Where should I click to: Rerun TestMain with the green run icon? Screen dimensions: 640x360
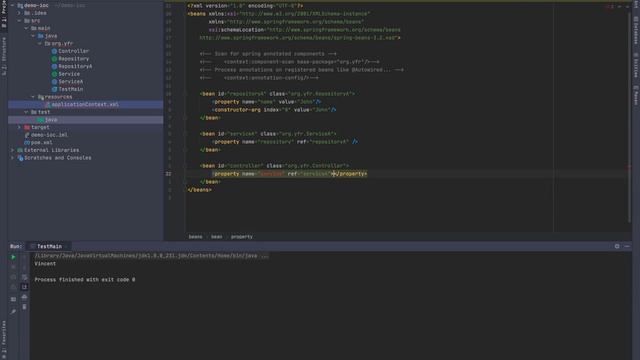click(x=13, y=257)
